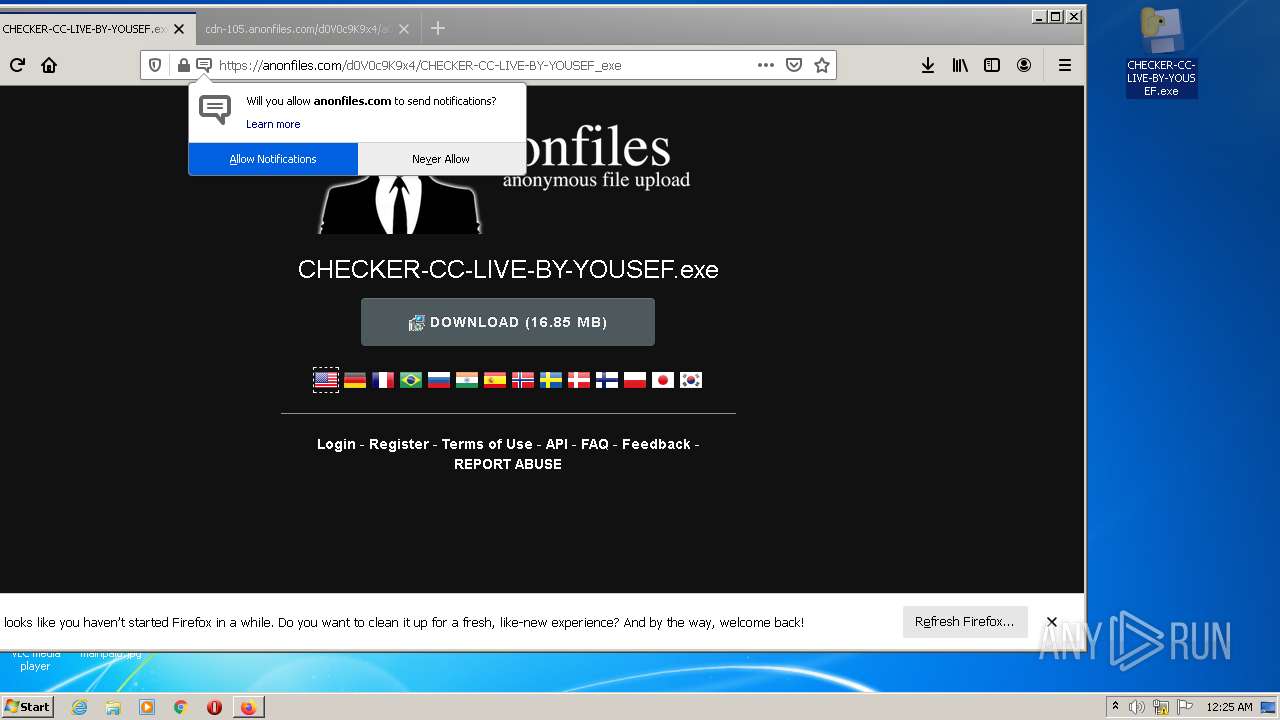1280x720 pixels.
Task: Launch Opera from taskbar
Action: click(214, 707)
